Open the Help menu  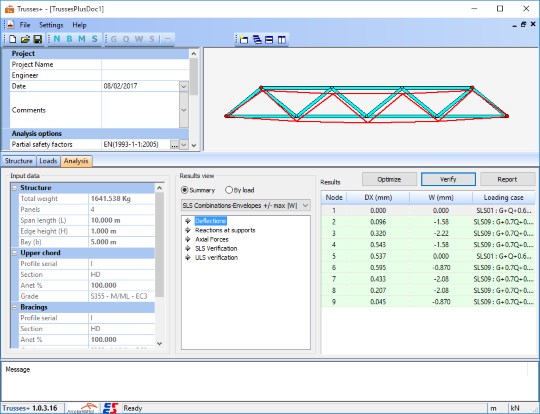point(80,25)
